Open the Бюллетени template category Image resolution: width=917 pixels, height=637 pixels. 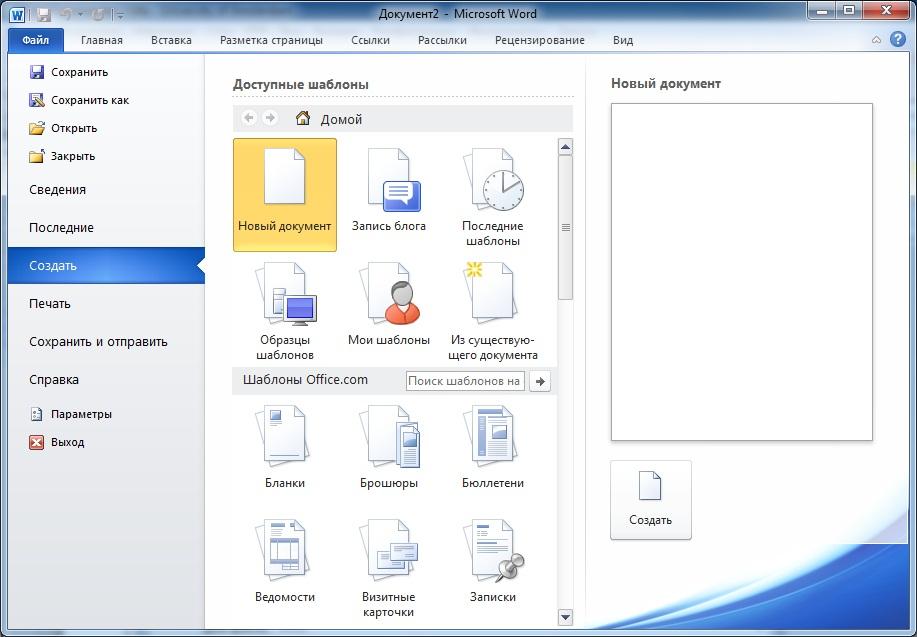click(x=492, y=447)
